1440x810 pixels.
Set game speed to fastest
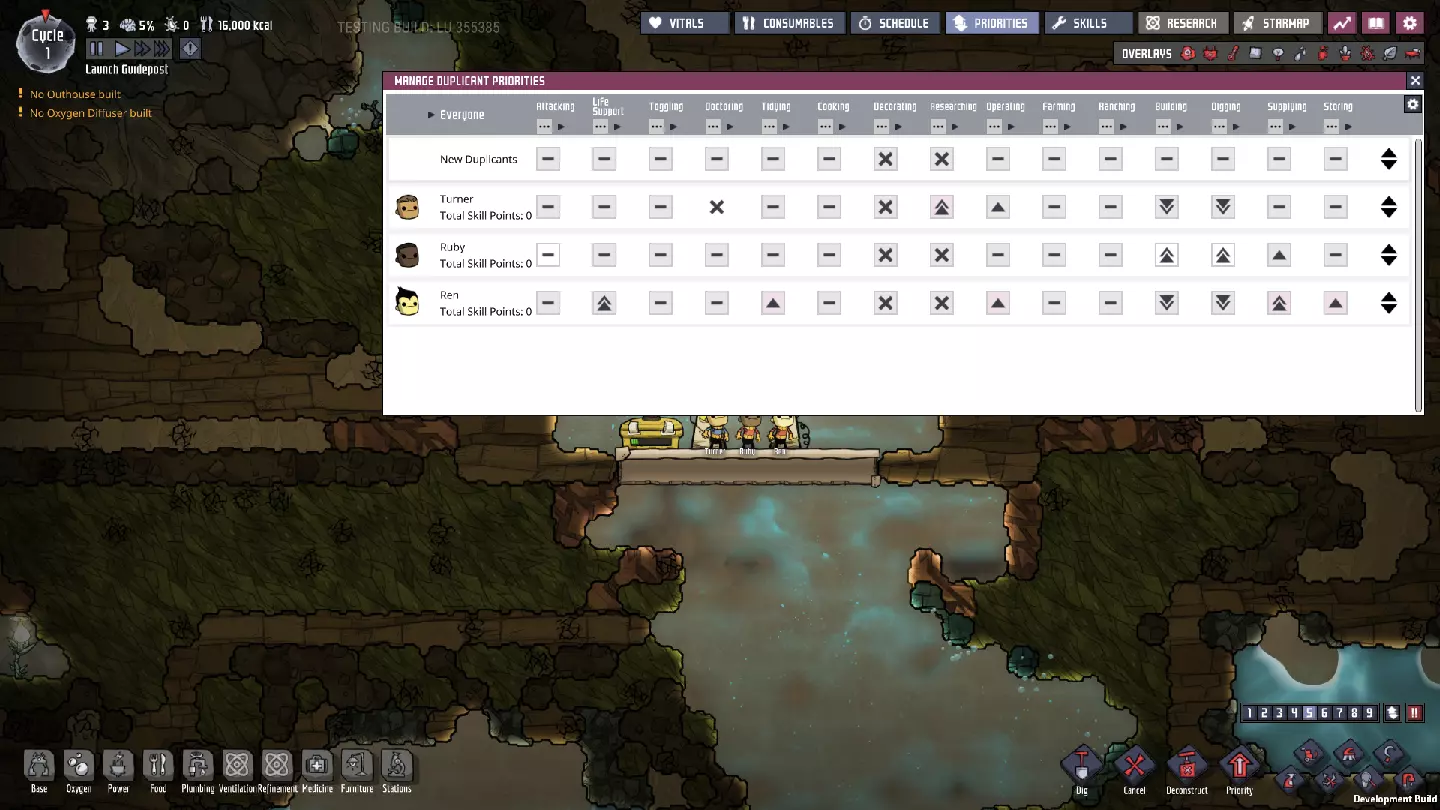pyautogui.click(x=162, y=48)
